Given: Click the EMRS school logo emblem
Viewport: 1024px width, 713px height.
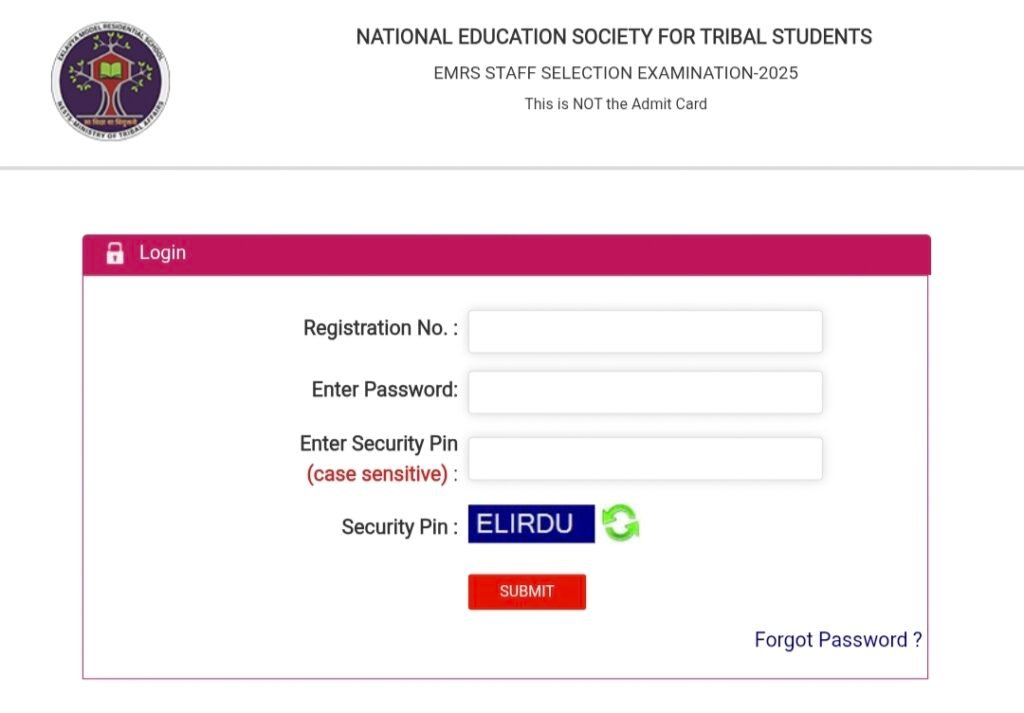Looking at the screenshot, I should coord(110,81).
